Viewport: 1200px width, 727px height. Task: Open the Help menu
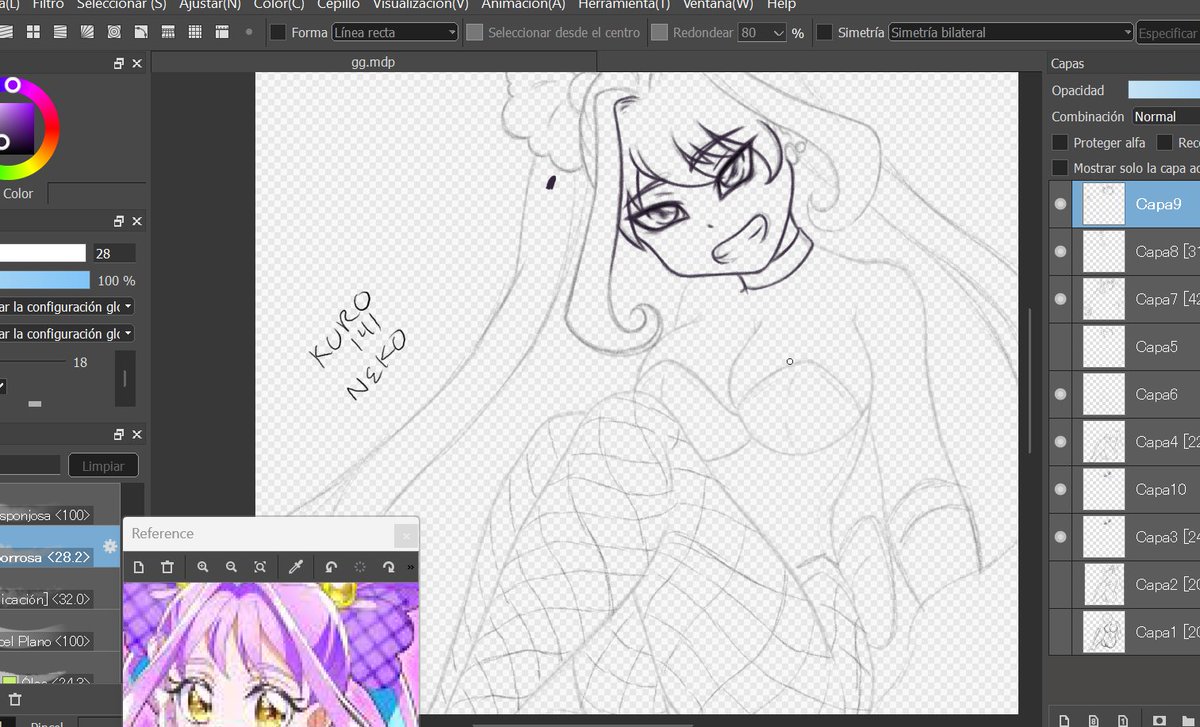point(781,5)
